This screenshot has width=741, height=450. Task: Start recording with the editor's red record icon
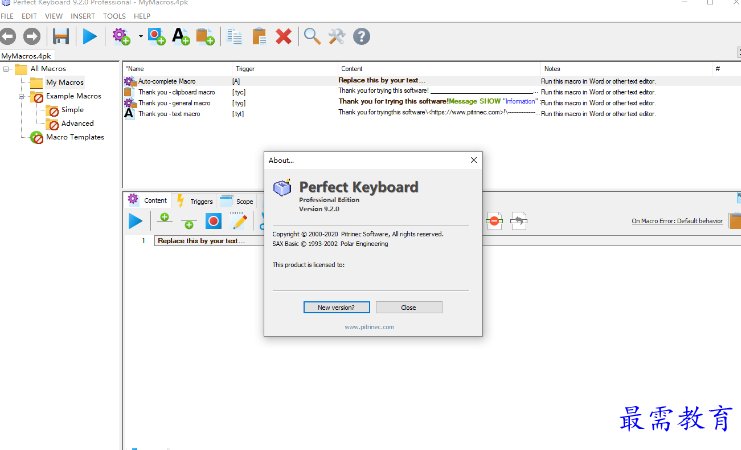pyautogui.click(x=214, y=221)
